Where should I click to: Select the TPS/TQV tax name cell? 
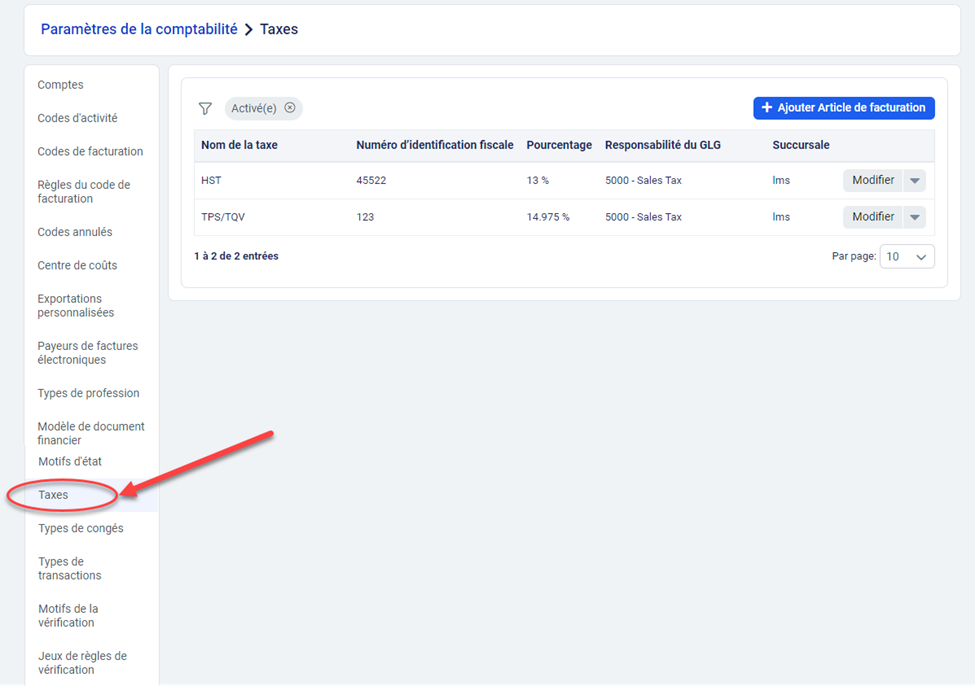click(x=223, y=217)
